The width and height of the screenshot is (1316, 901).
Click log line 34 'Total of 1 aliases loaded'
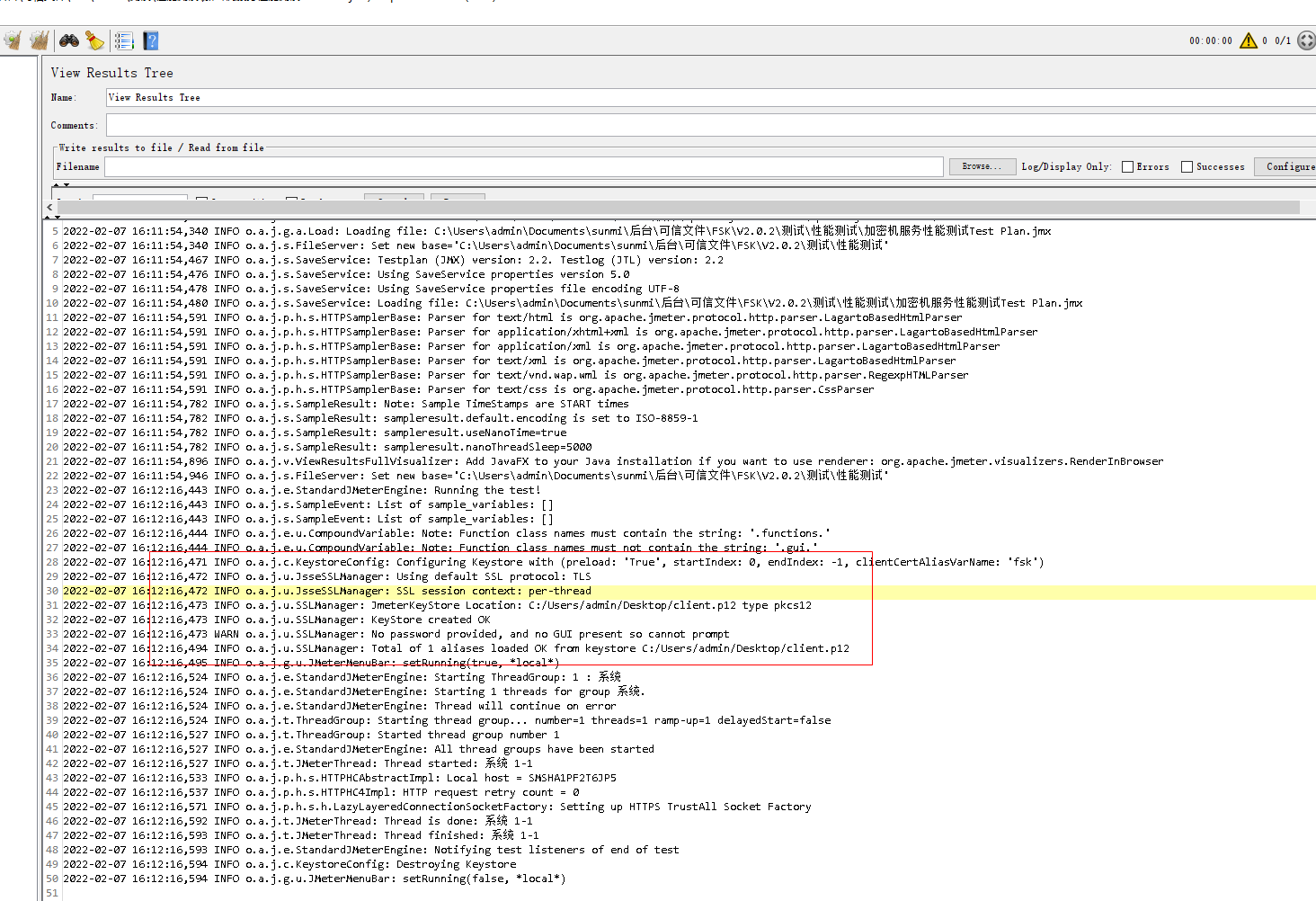click(x=456, y=648)
